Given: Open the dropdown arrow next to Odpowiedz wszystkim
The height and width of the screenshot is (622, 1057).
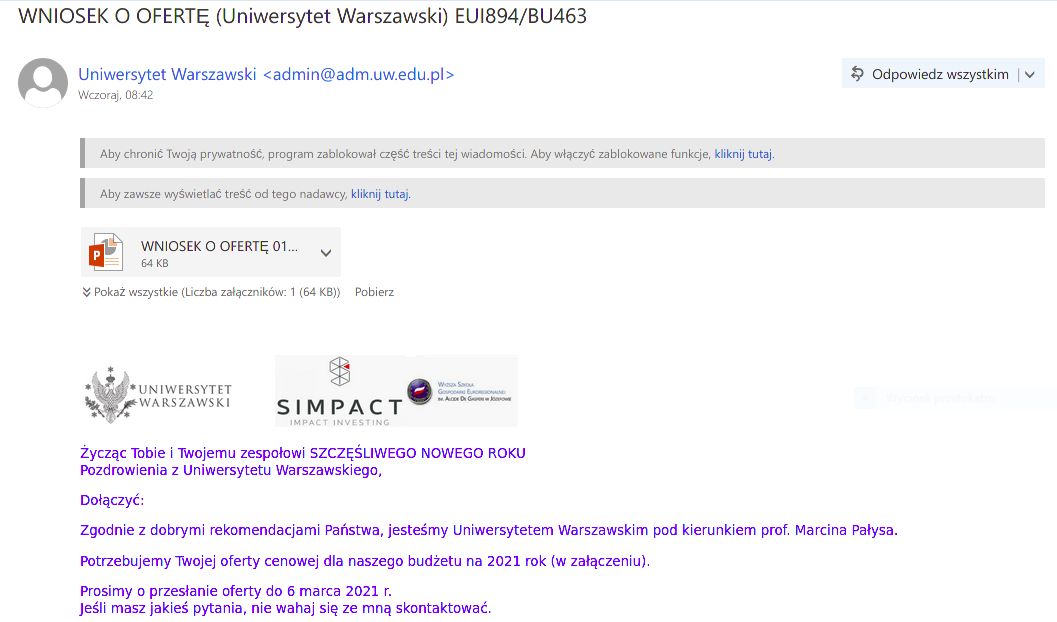Looking at the screenshot, I should (1032, 72).
